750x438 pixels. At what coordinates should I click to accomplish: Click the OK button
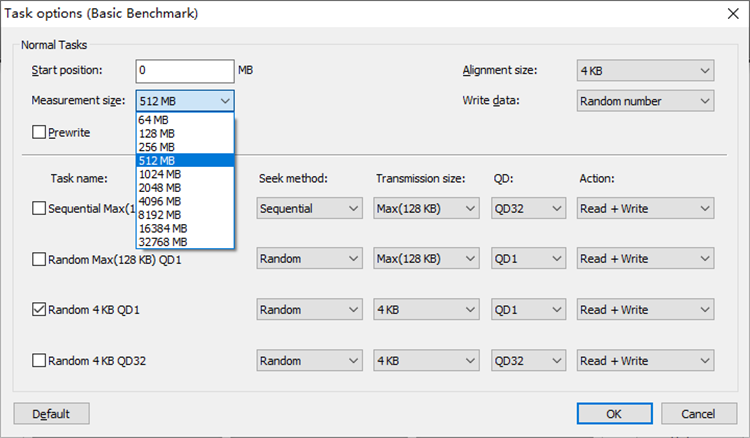614,414
